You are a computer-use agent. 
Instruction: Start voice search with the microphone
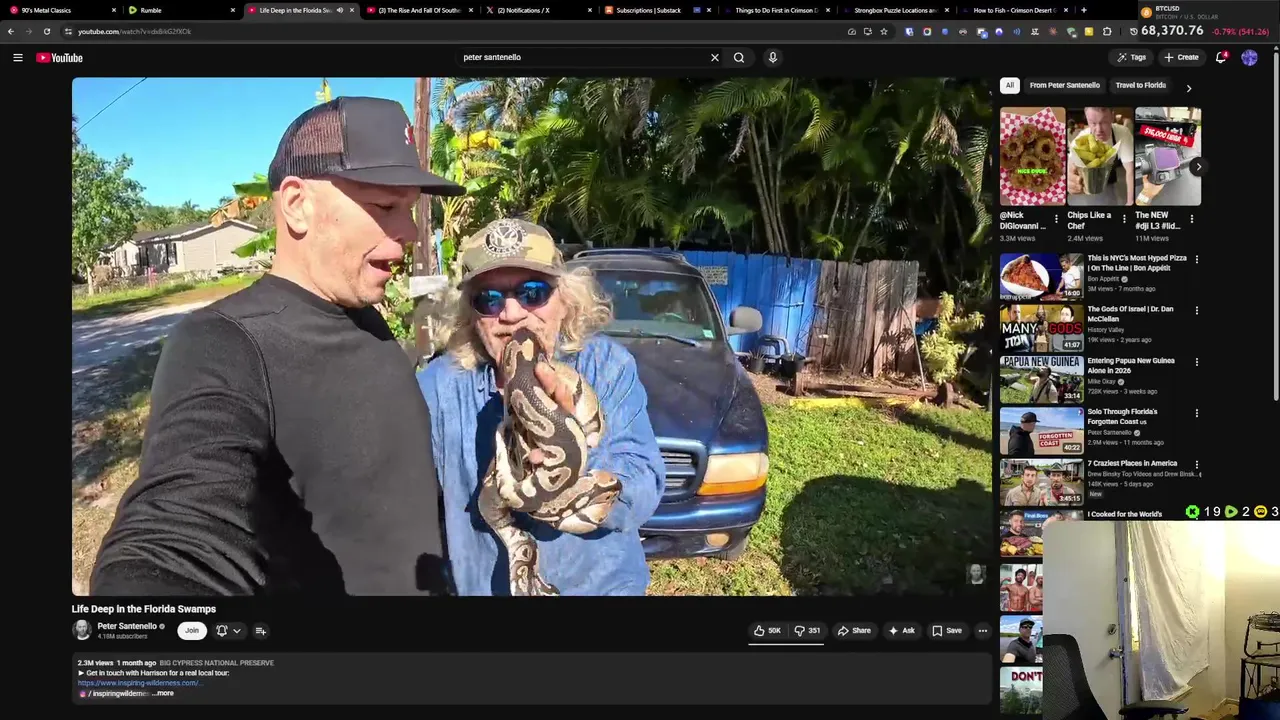[772, 57]
